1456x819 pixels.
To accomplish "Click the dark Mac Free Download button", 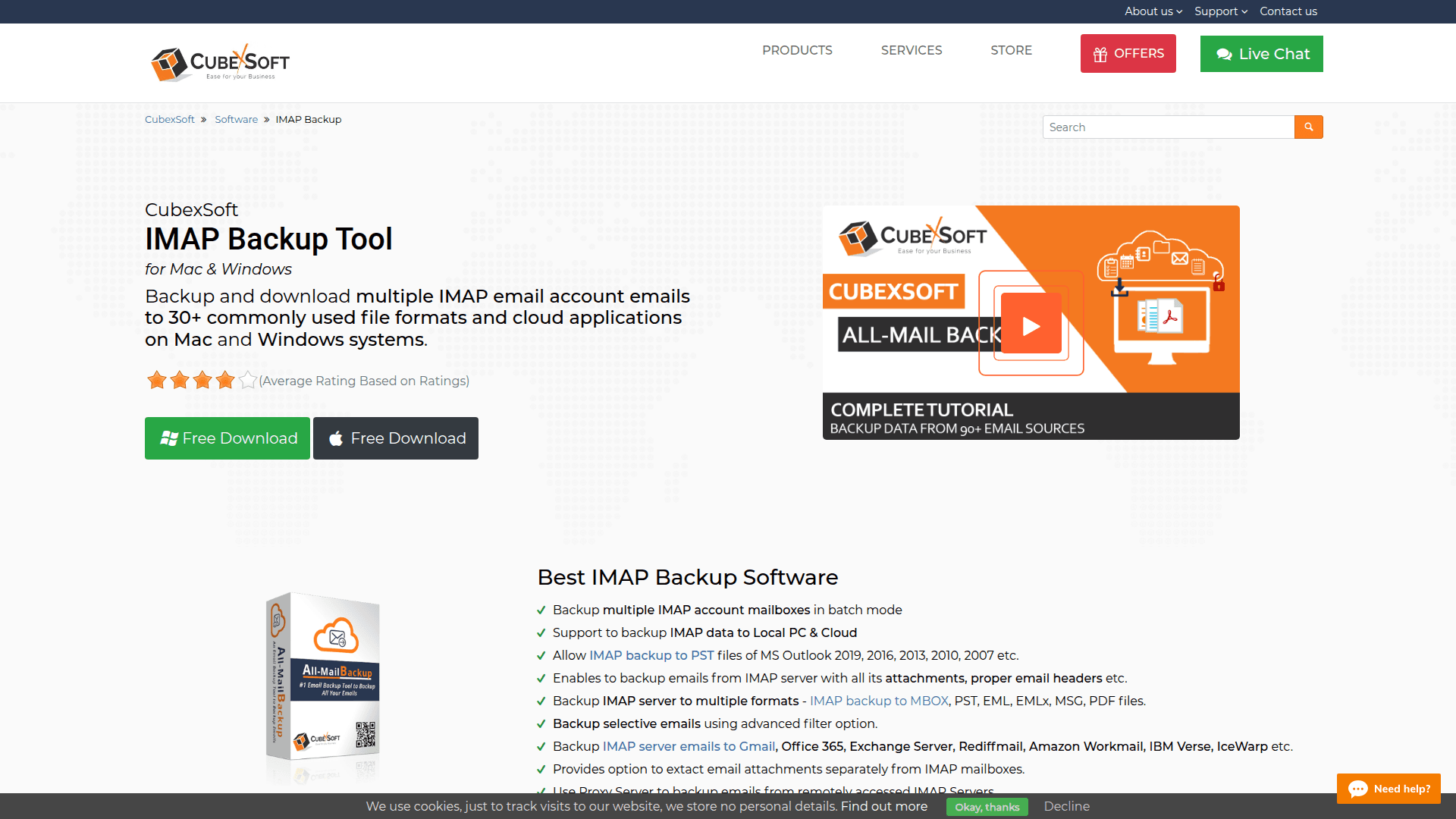I will (x=396, y=438).
